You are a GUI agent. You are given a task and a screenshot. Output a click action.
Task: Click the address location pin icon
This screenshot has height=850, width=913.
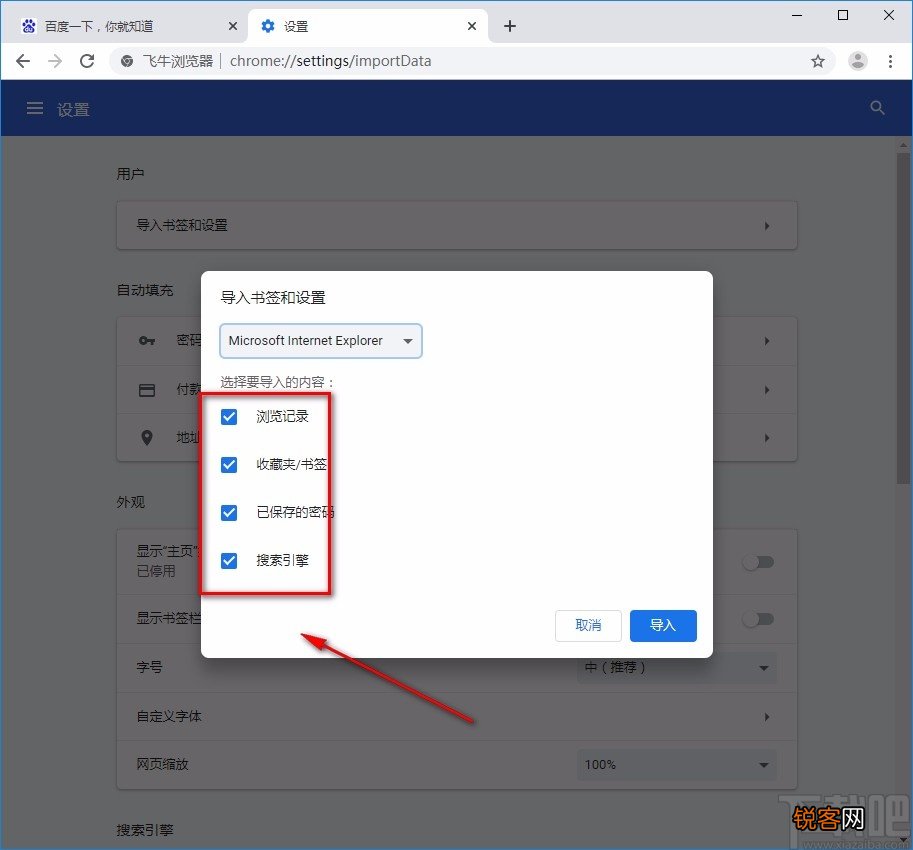pos(147,438)
